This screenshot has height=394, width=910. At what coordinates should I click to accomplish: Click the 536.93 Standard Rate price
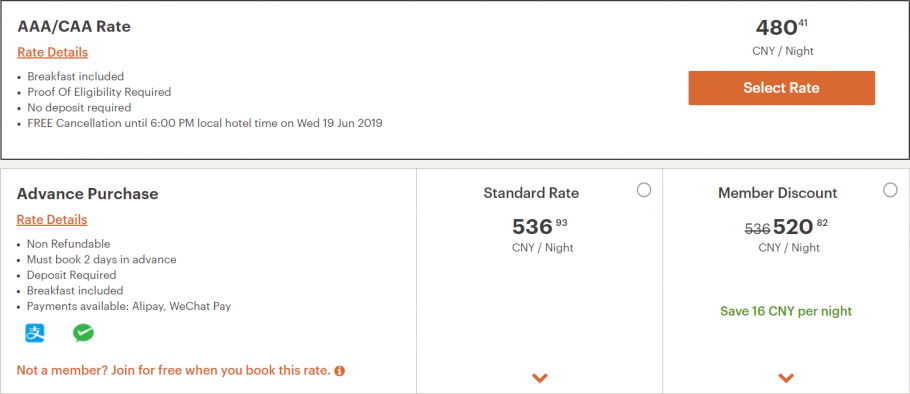[x=540, y=226]
